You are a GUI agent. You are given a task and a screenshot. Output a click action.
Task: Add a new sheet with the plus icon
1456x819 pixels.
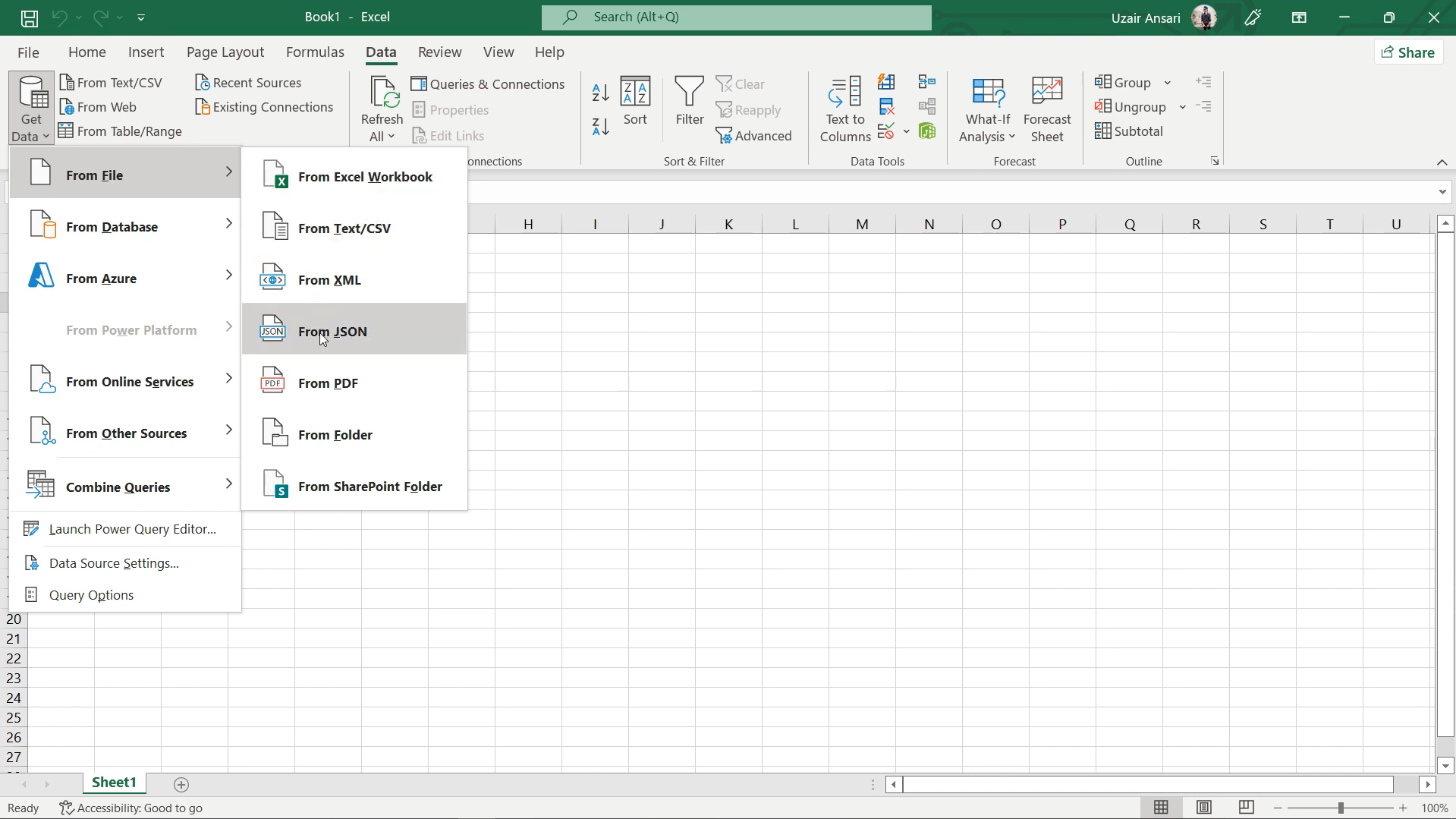(181, 784)
